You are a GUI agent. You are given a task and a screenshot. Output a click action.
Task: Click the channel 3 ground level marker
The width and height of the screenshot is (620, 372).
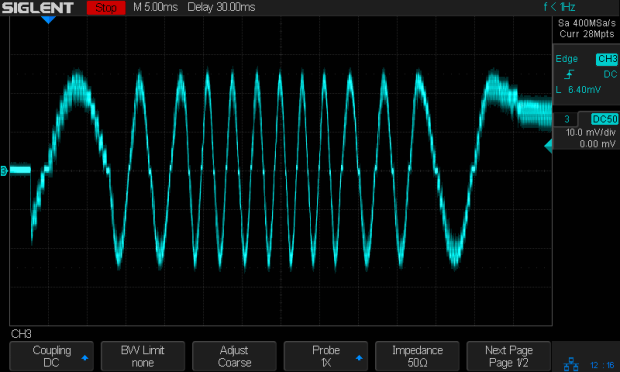pyautogui.click(x=4, y=171)
